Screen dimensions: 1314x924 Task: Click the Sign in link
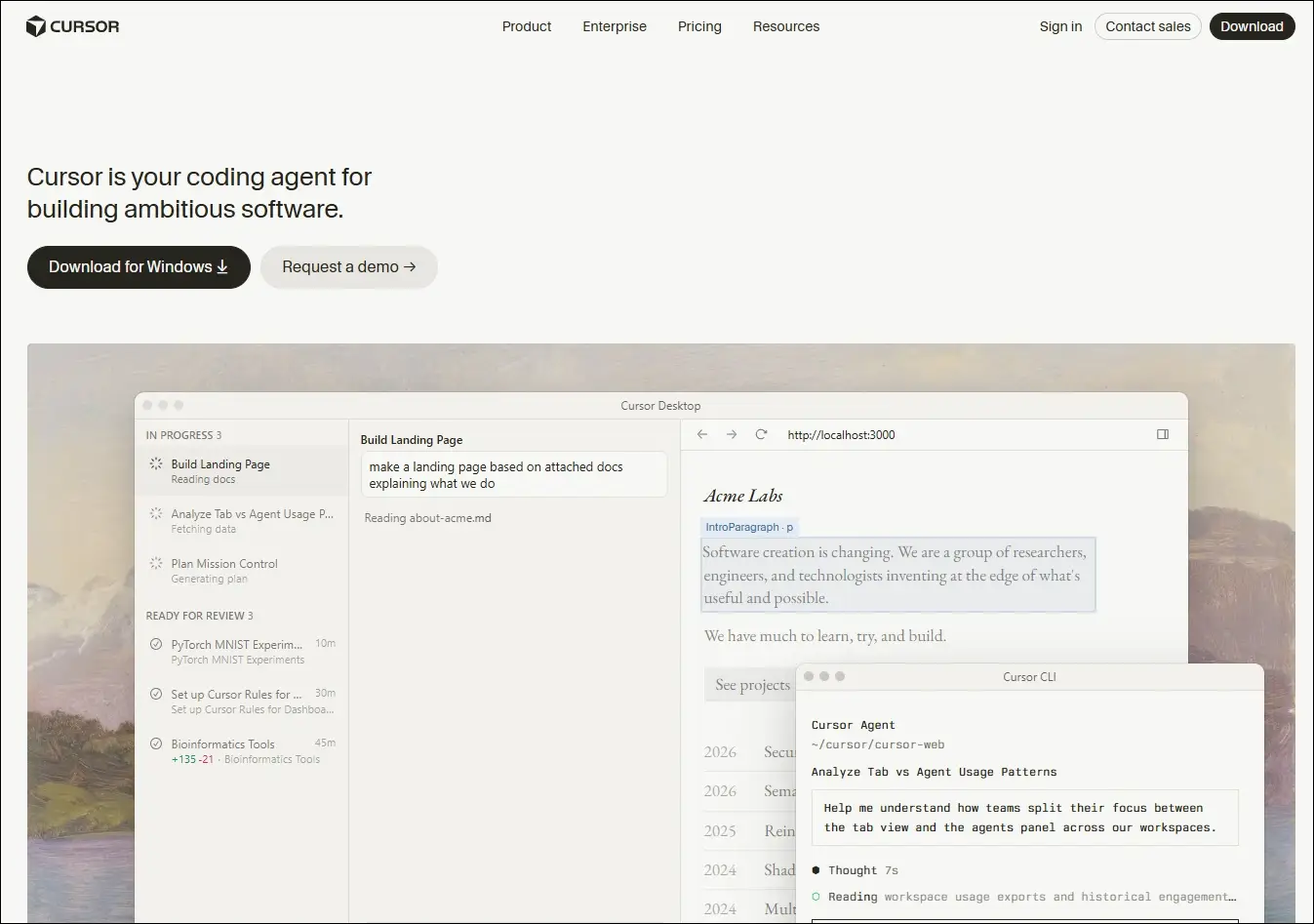point(1060,26)
